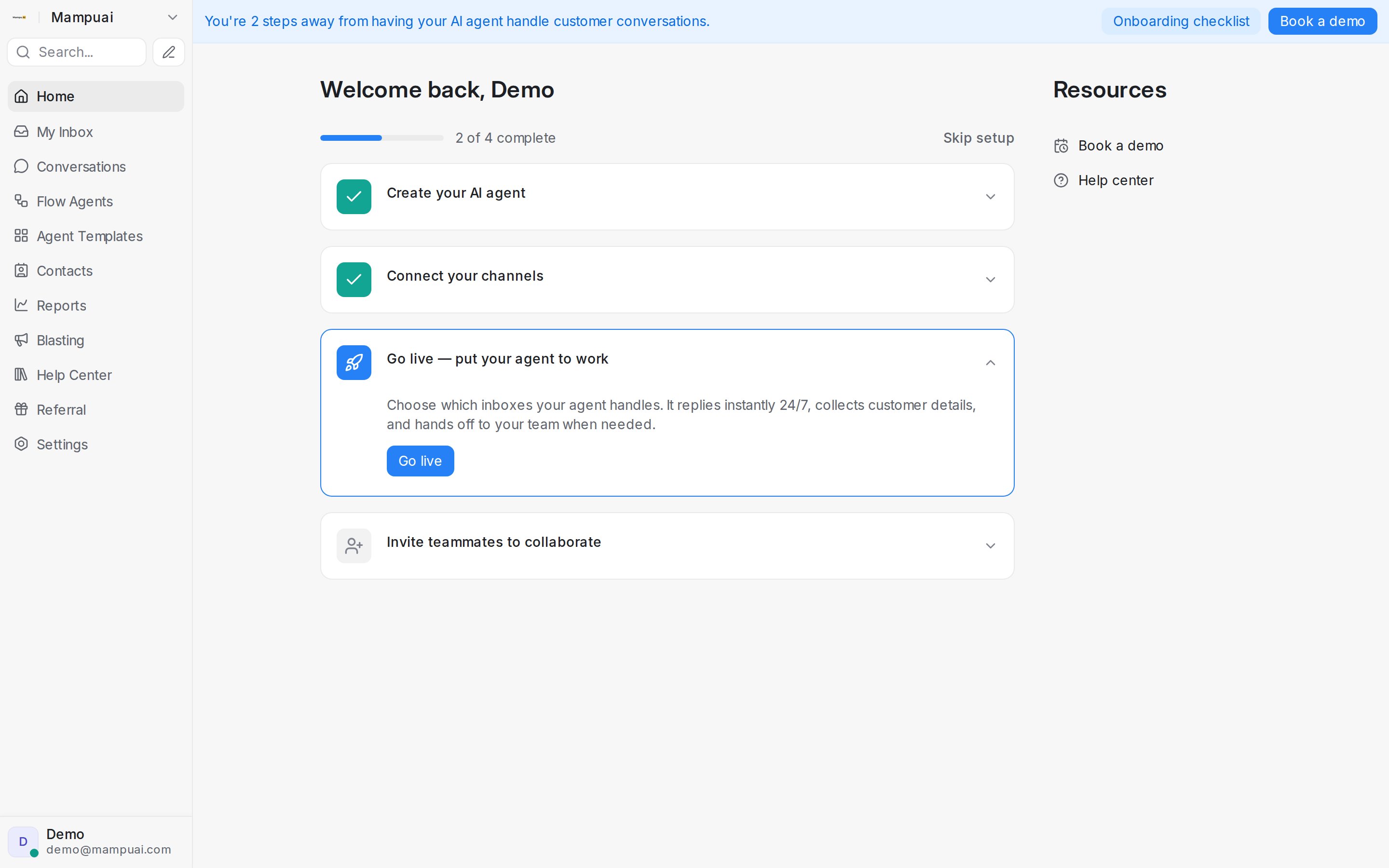Click the Settings gear icon
Screen dimensions: 1389x868
click(21, 444)
